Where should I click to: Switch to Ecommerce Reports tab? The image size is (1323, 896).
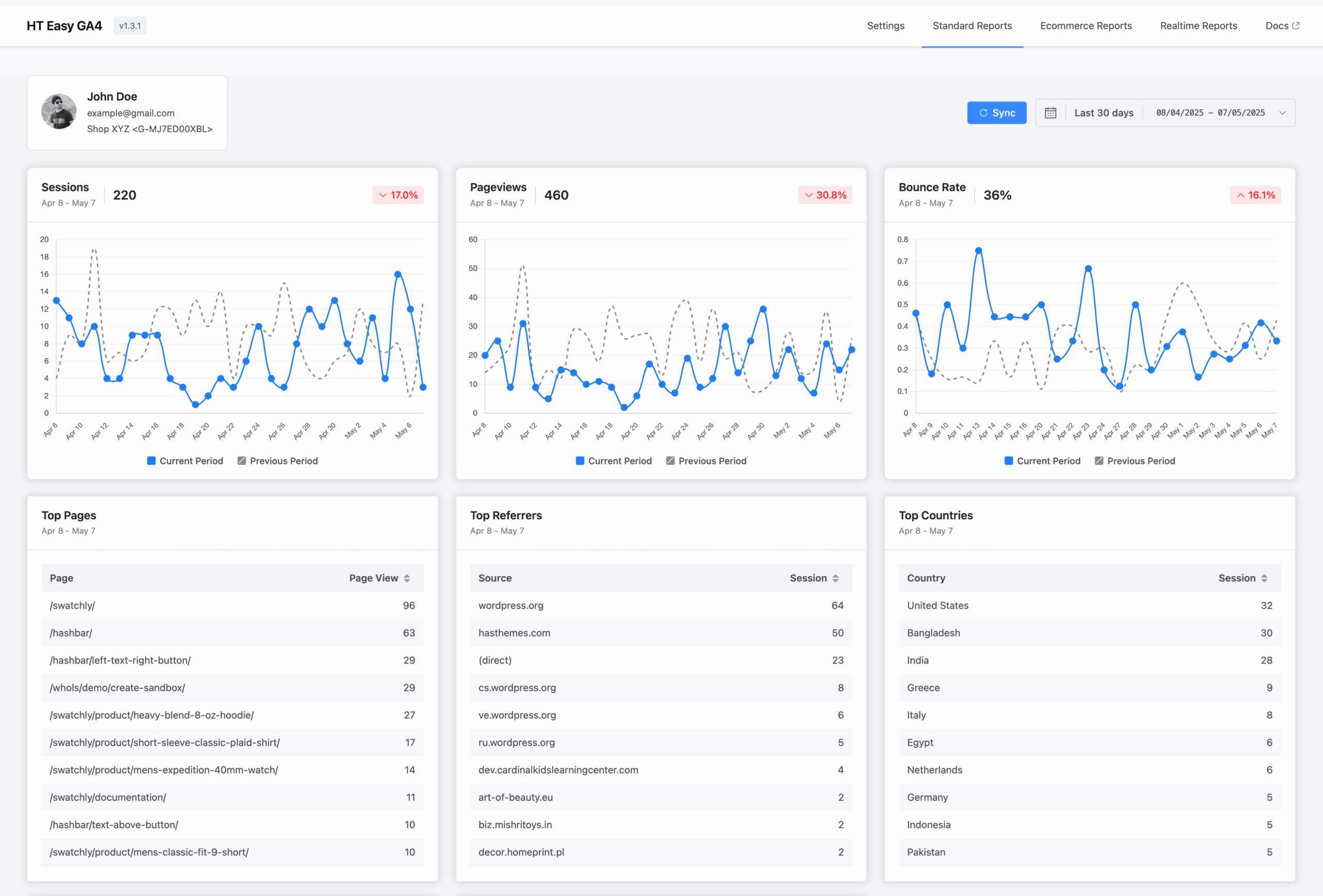[1086, 26]
